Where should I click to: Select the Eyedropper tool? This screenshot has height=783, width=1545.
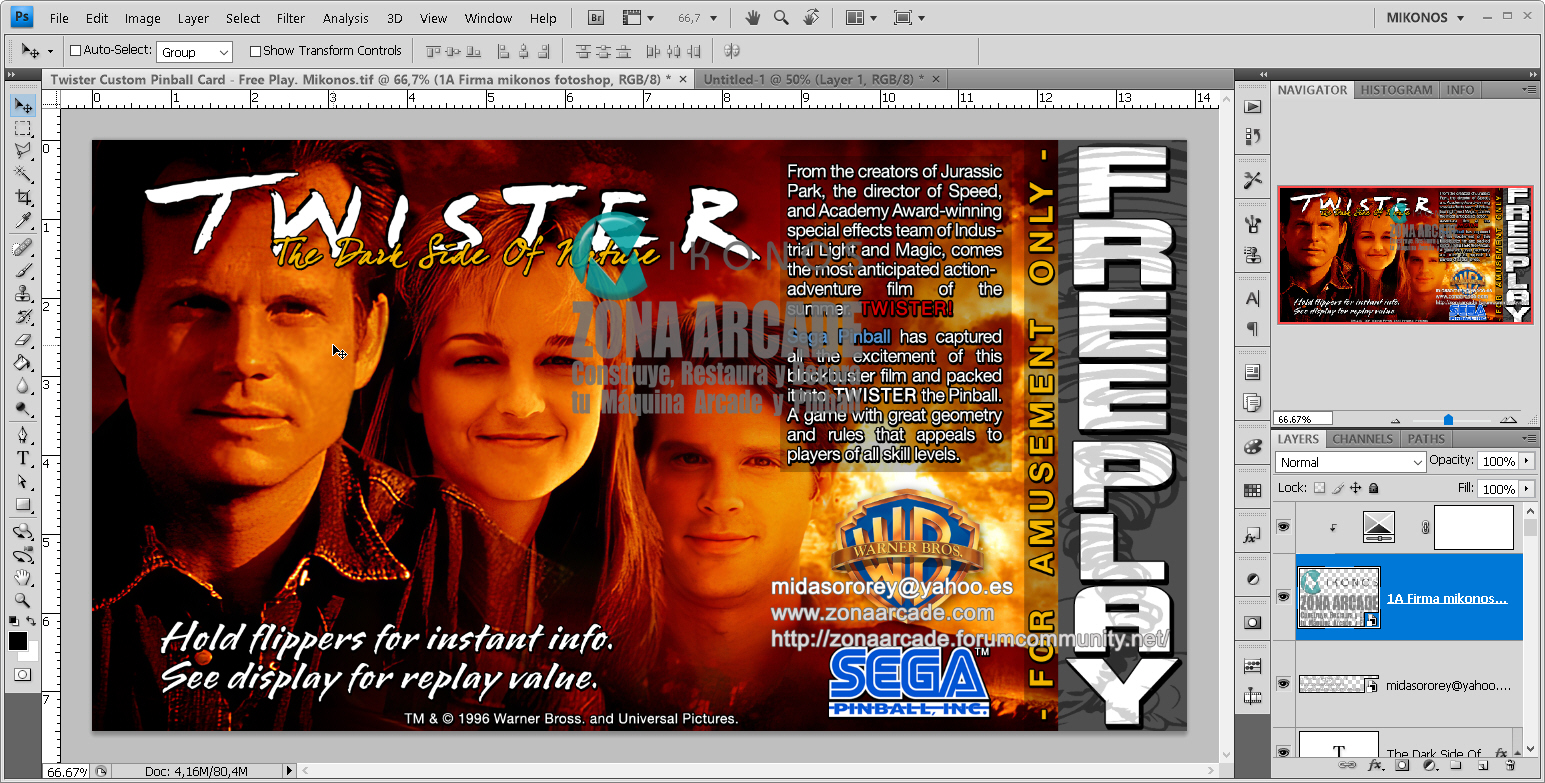coord(23,221)
